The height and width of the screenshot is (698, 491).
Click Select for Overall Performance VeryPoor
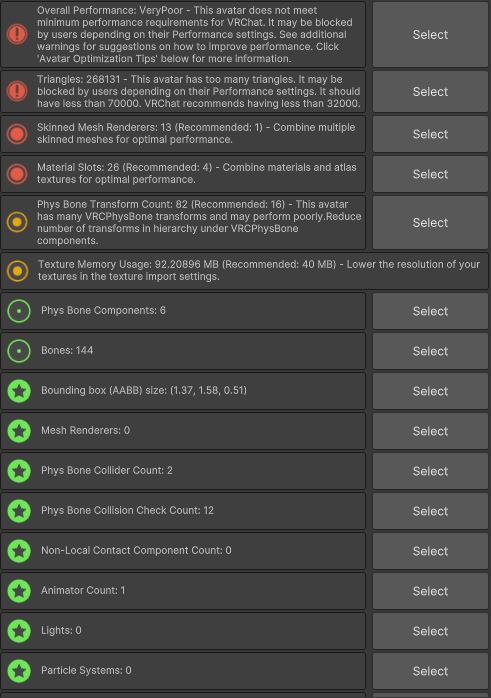430,35
